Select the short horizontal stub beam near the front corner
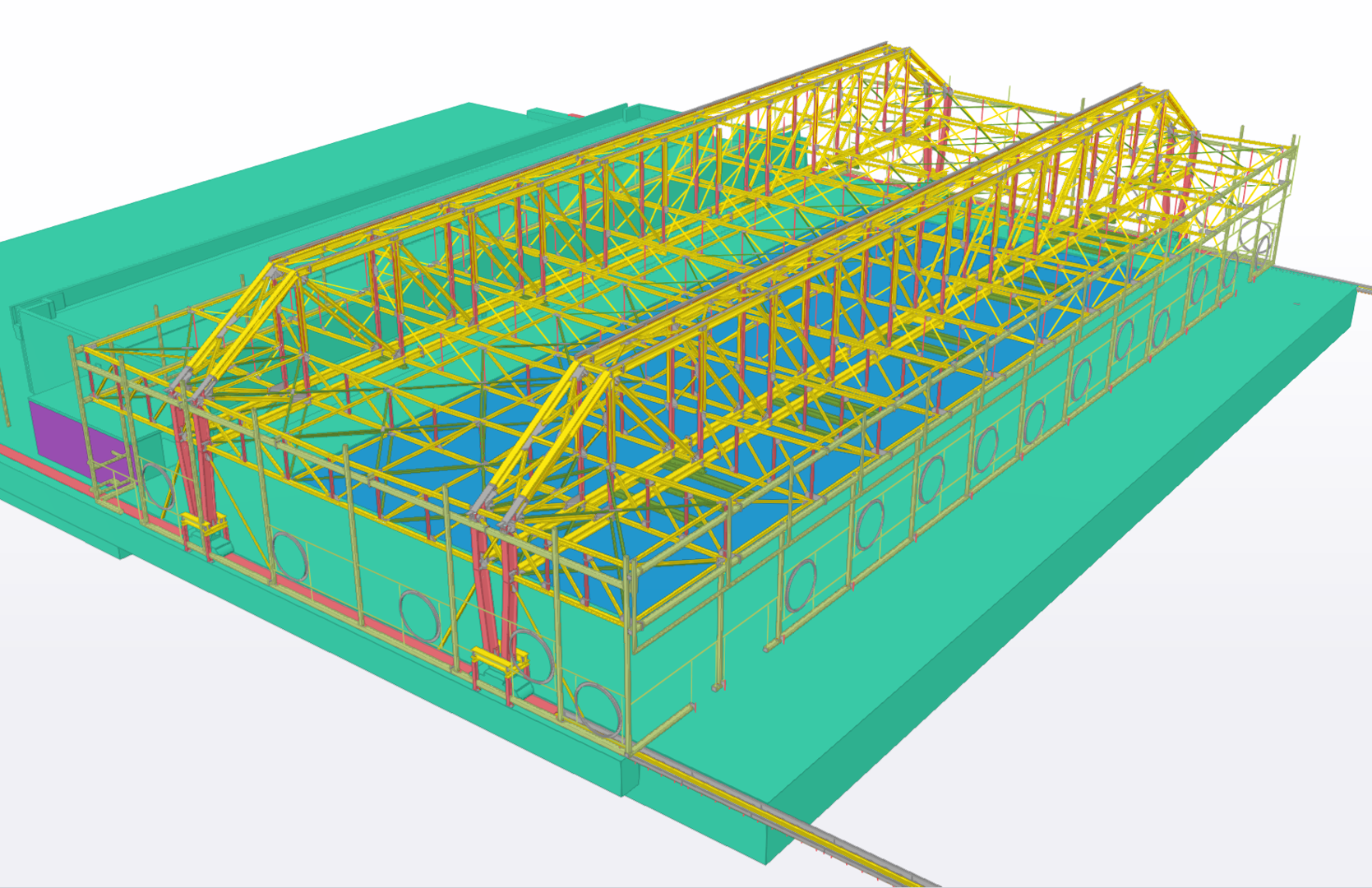Image resolution: width=1372 pixels, height=888 pixels. tap(664, 728)
